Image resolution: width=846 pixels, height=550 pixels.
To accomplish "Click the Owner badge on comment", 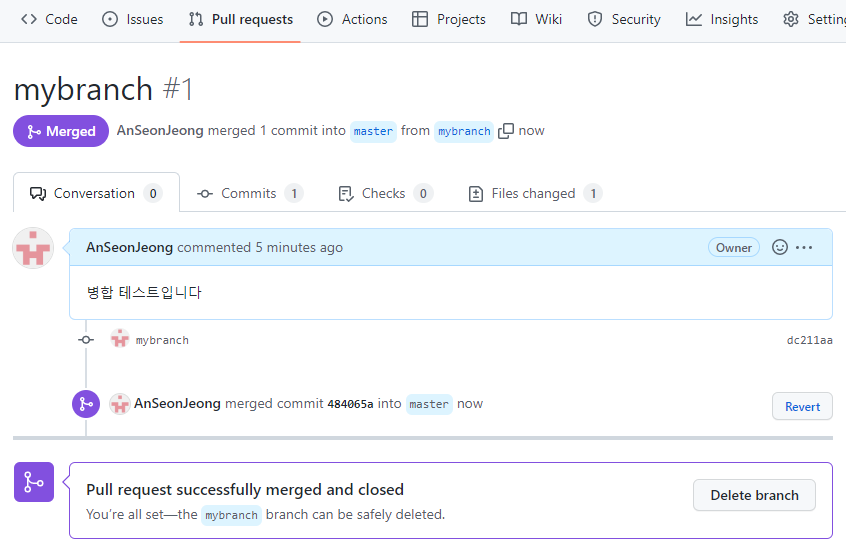I will click(734, 248).
